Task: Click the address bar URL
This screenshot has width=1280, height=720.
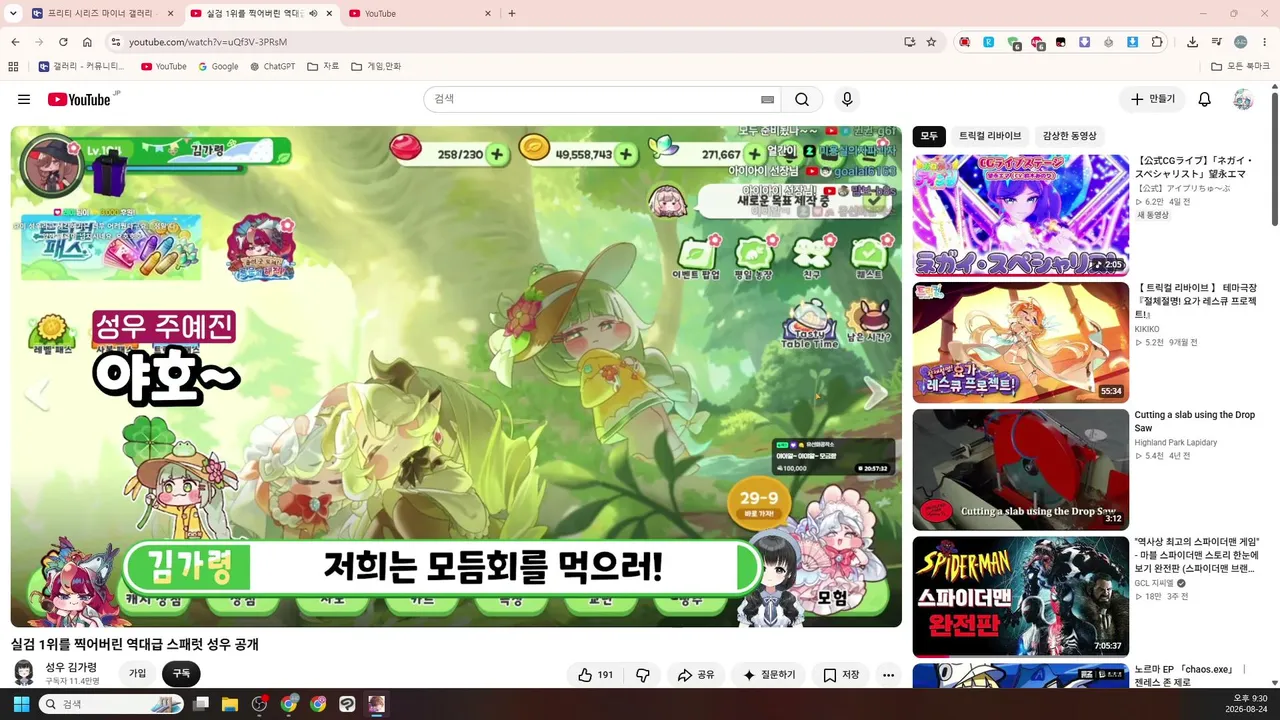Action: click(208, 42)
